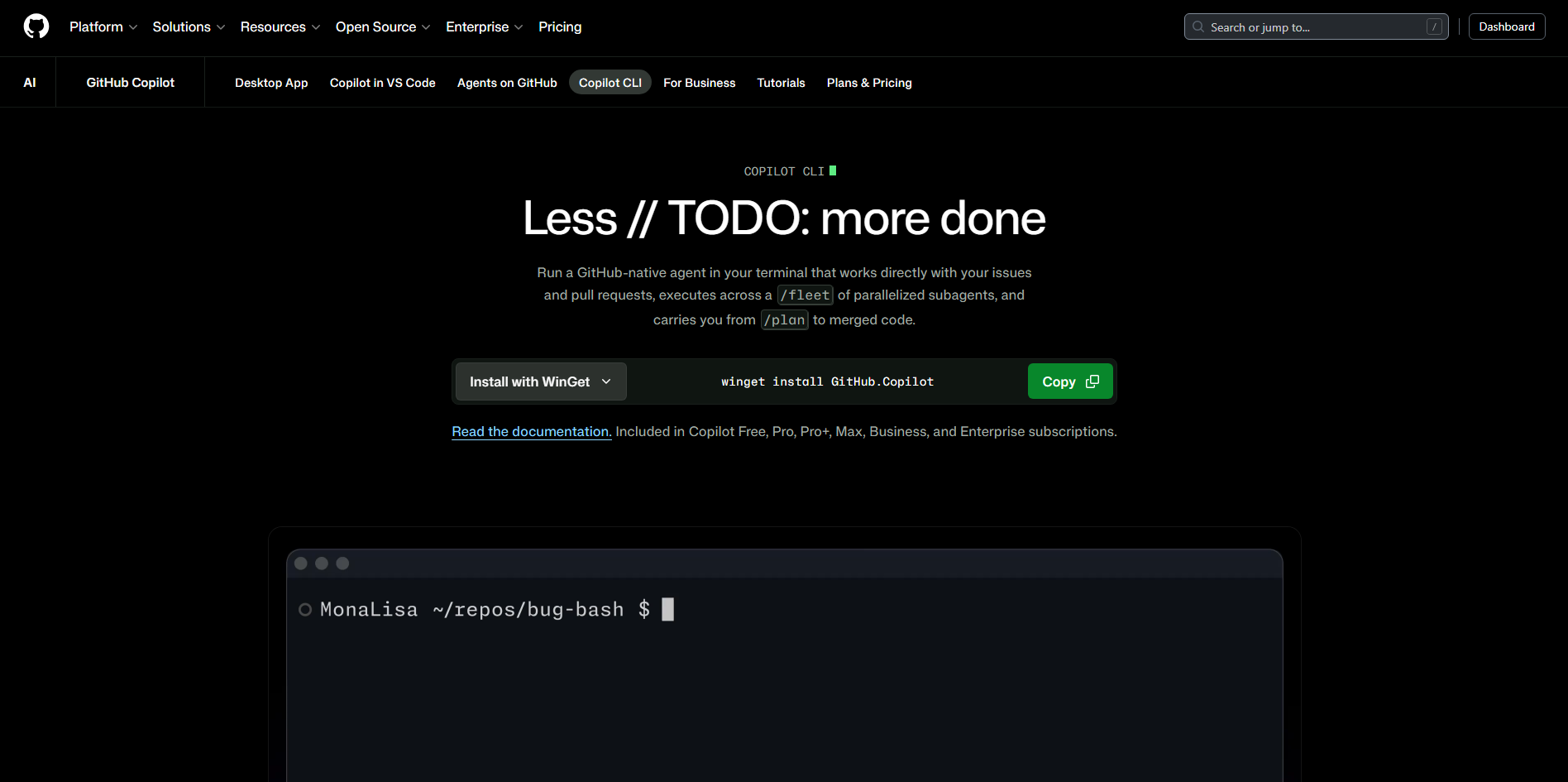Expand the Enterprise menu

coord(485,26)
